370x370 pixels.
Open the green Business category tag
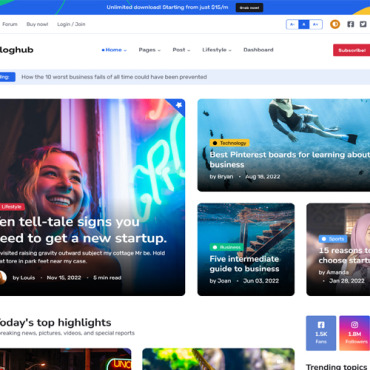click(x=226, y=247)
